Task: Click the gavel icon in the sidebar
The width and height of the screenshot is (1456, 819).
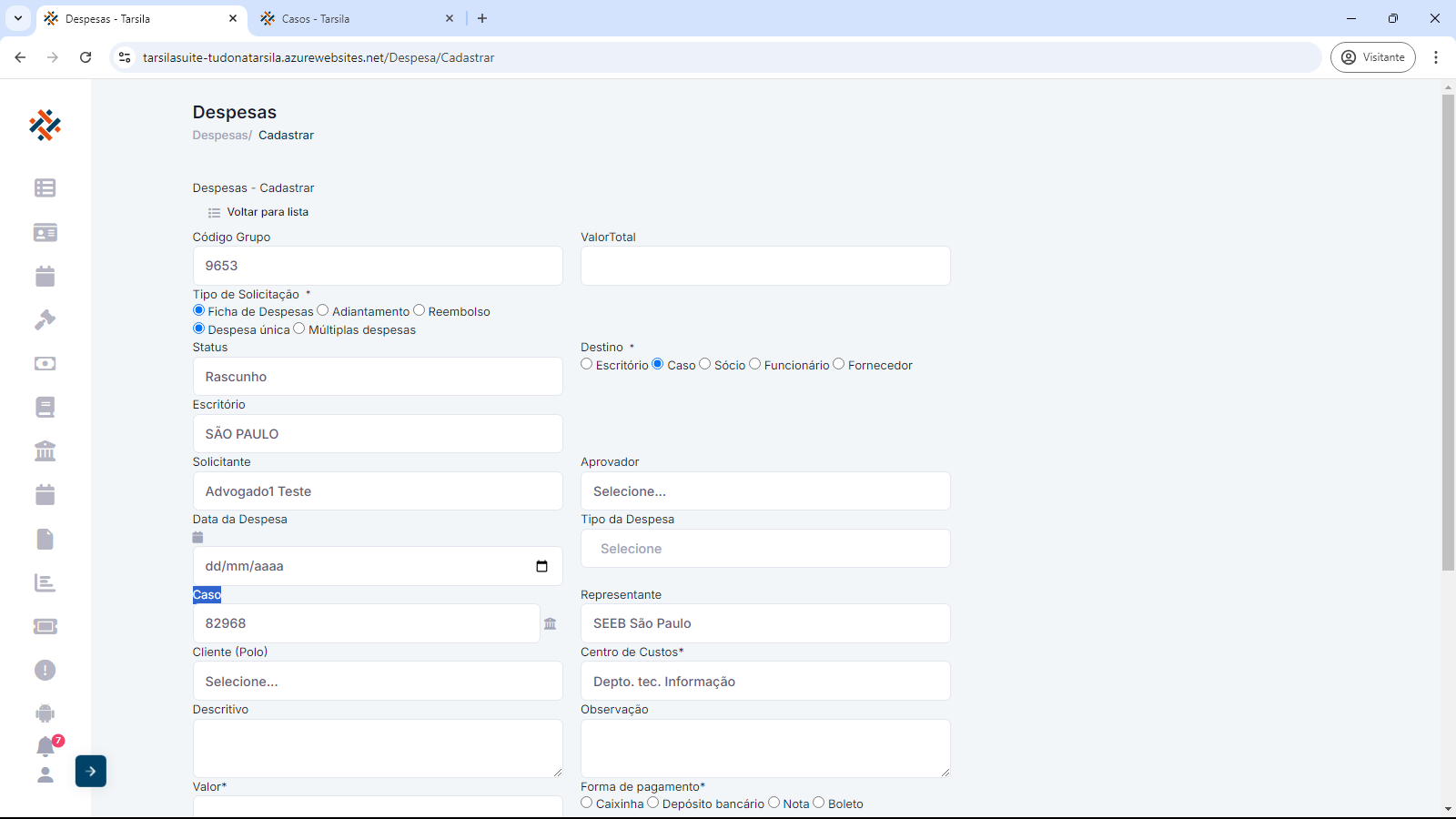Action: pyautogui.click(x=45, y=319)
